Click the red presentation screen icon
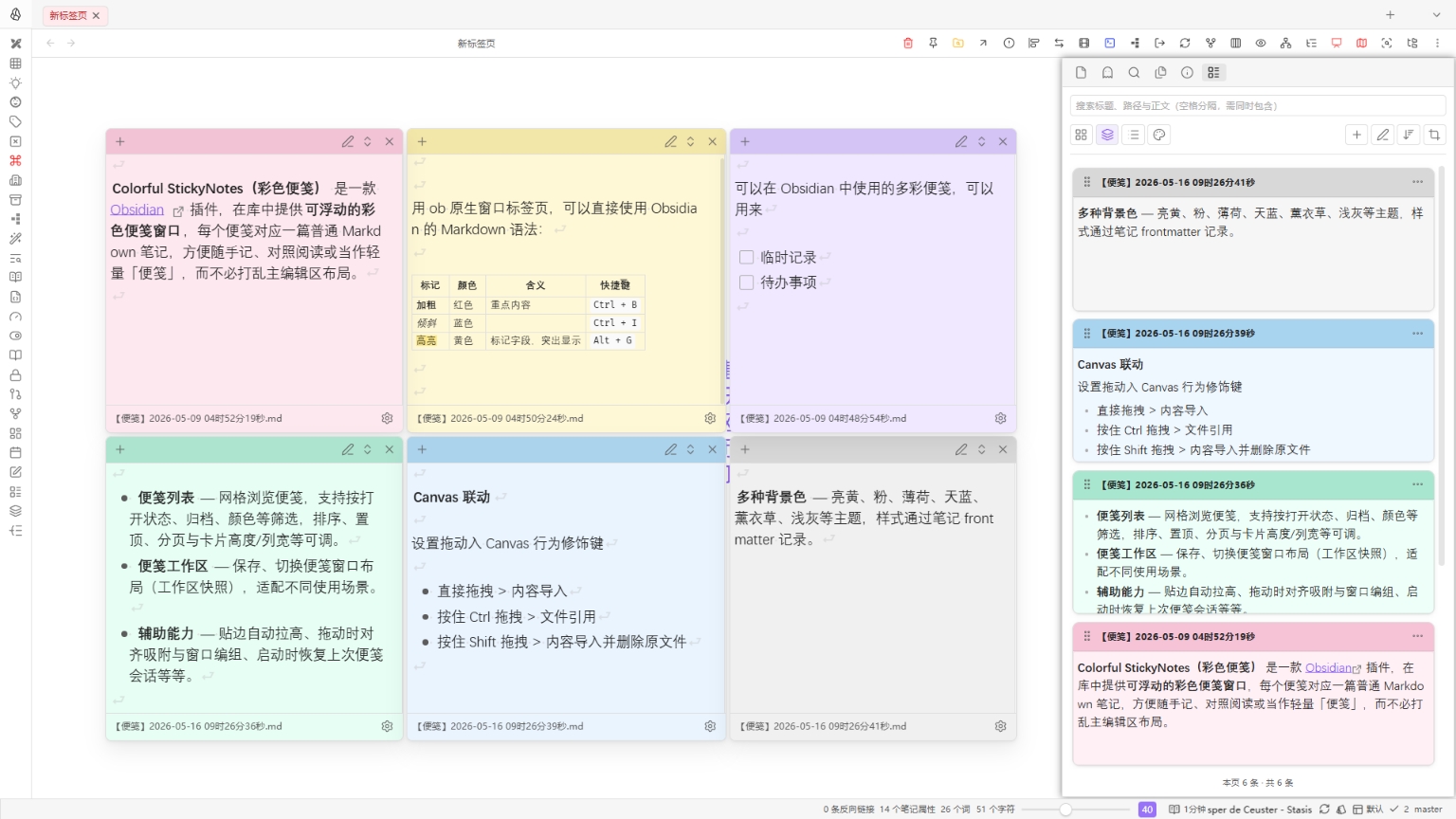This screenshot has height=819, width=1456. coord(1337,43)
